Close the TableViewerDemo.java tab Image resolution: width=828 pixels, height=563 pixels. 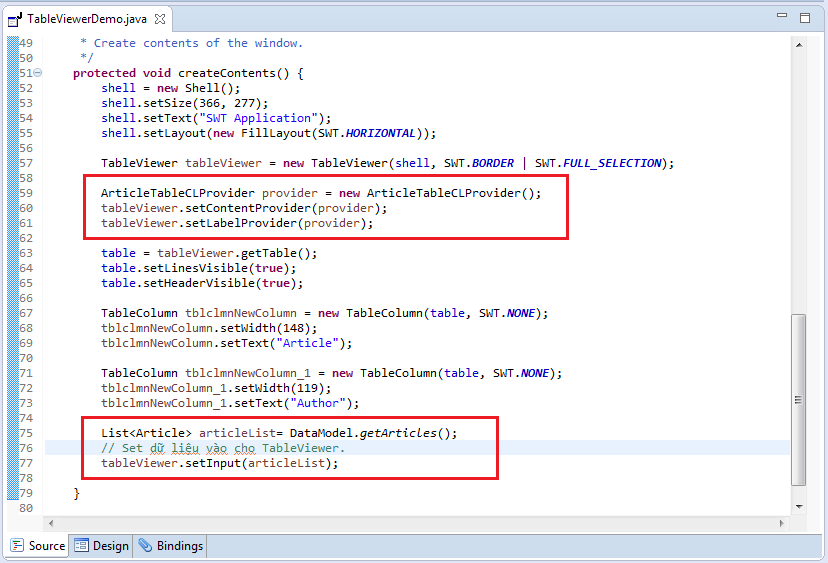pyautogui.click(x=160, y=19)
